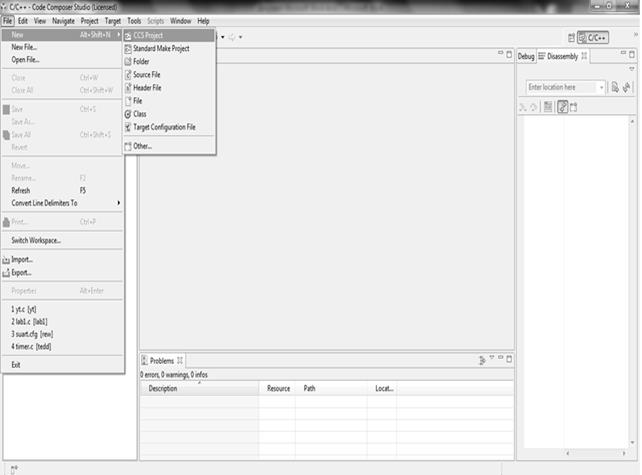Minimize the Problems view panel
642x475 pixels.
pyautogui.click(x=500, y=357)
